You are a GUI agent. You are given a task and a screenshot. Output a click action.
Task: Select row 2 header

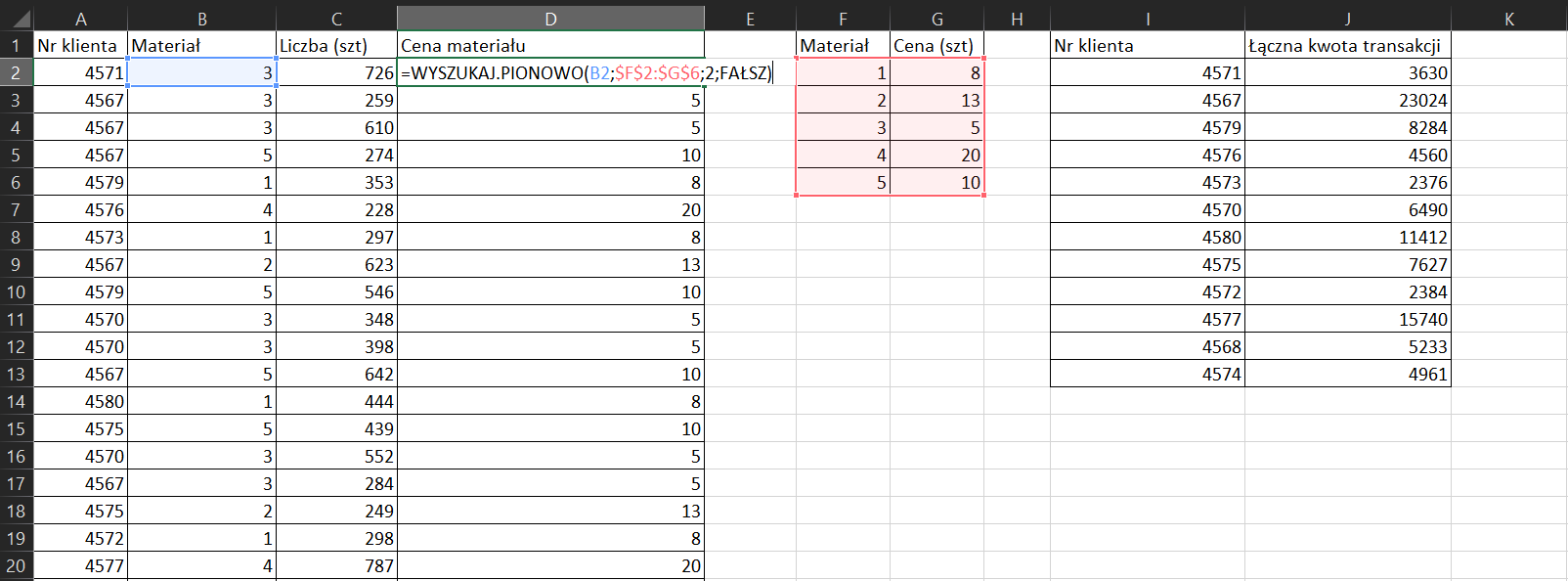(17, 72)
